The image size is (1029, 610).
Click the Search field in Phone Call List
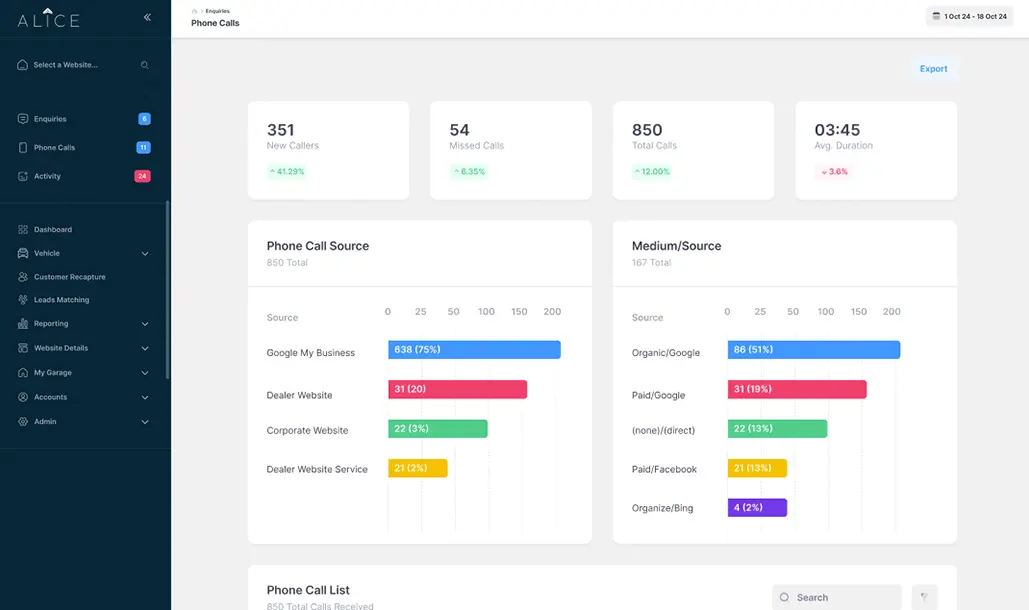click(837, 598)
